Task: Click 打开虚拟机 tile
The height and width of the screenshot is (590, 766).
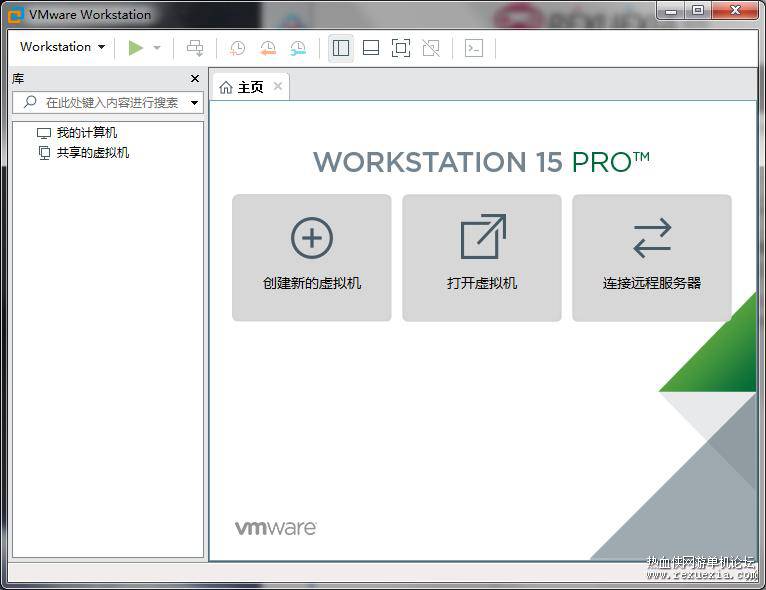Action: point(482,258)
